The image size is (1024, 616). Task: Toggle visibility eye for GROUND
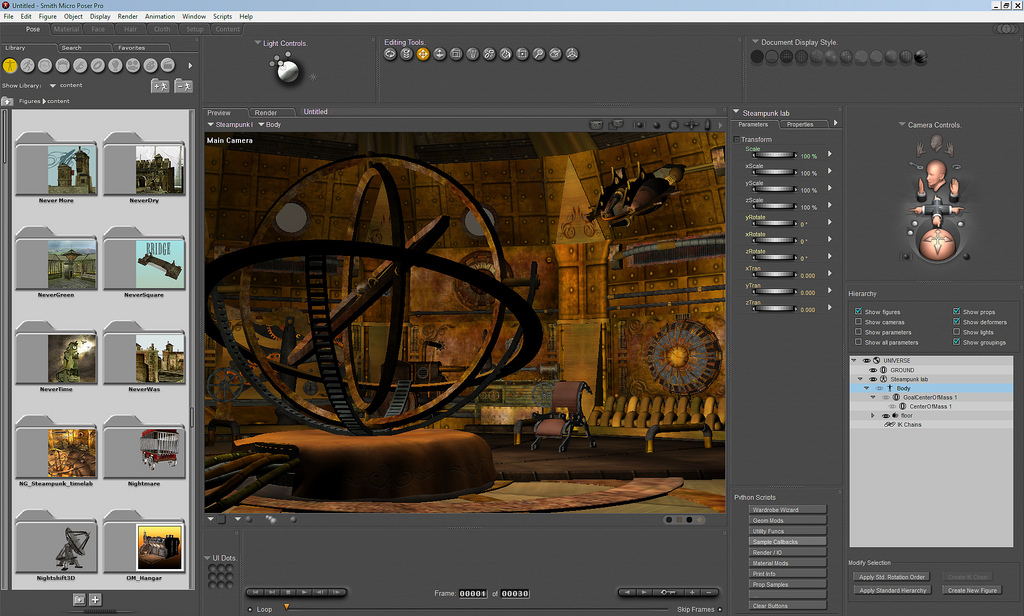pyautogui.click(x=873, y=370)
